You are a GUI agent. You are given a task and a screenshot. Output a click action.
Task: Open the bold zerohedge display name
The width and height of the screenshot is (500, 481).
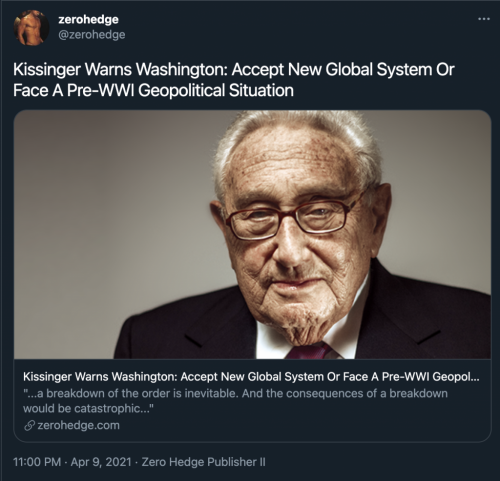88,19
